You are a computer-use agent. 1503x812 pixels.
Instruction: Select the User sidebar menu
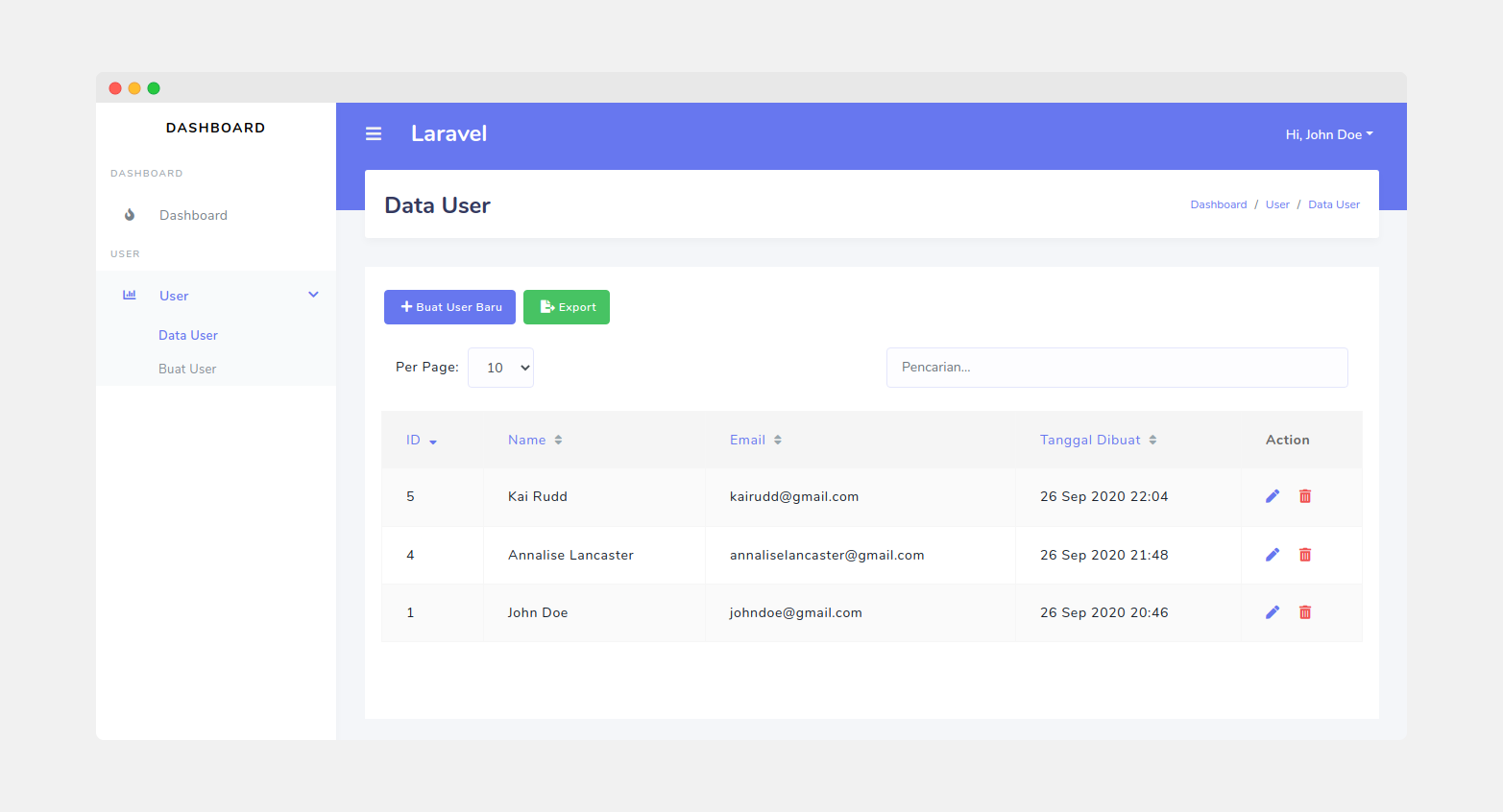216,296
